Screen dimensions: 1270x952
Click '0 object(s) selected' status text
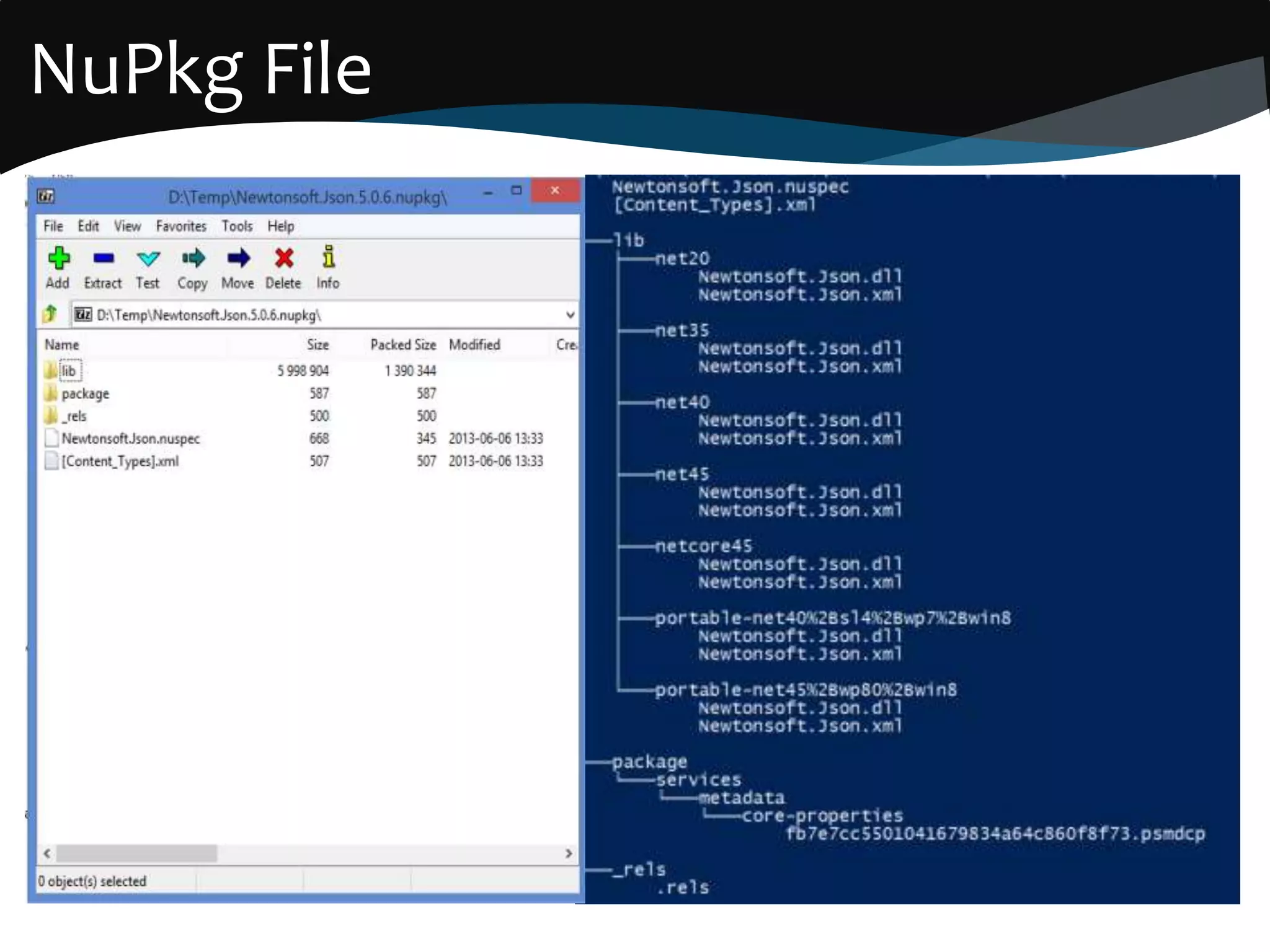click(x=92, y=881)
